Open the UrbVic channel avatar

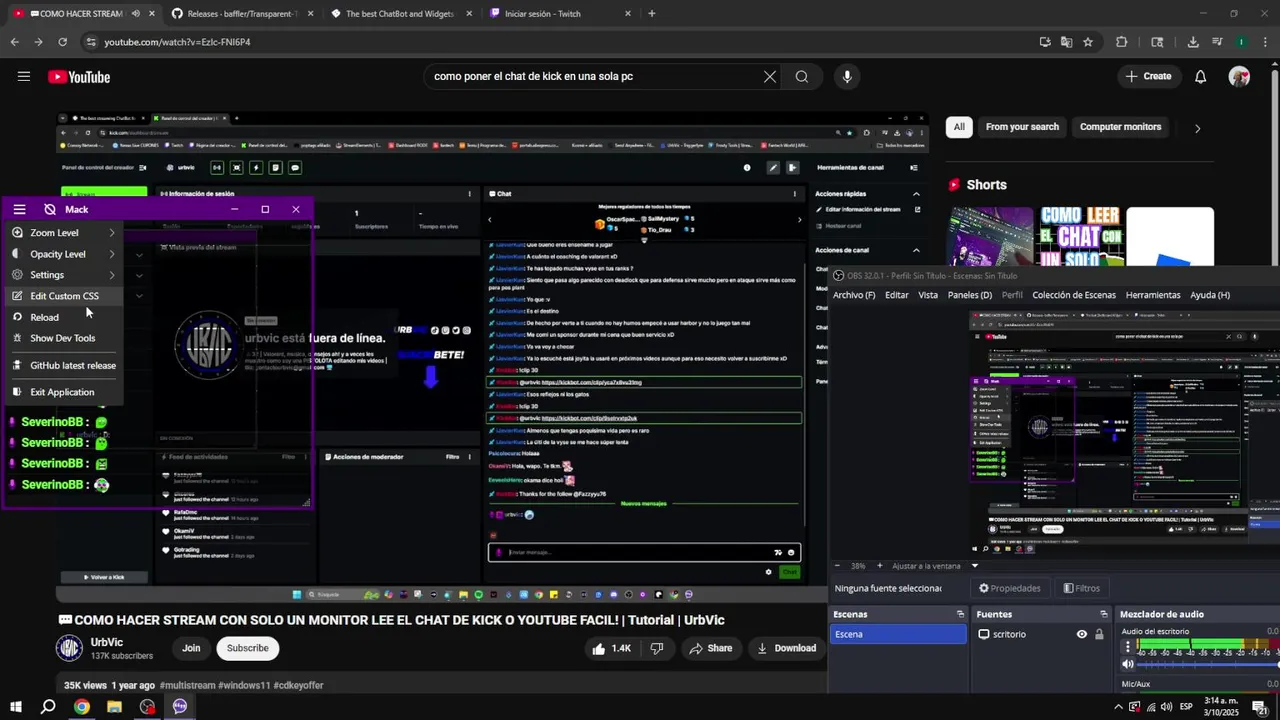click(x=69, y=648)
